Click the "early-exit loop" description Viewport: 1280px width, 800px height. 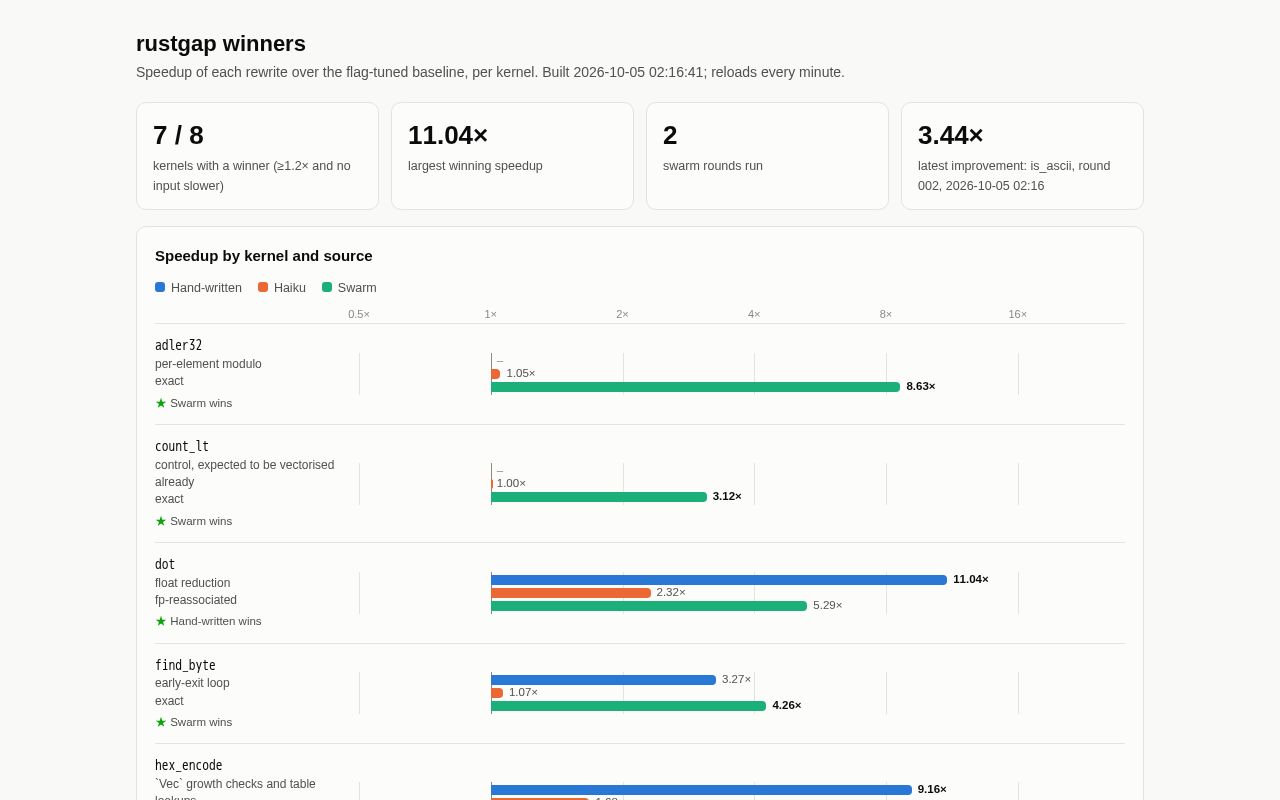(192, 683)
